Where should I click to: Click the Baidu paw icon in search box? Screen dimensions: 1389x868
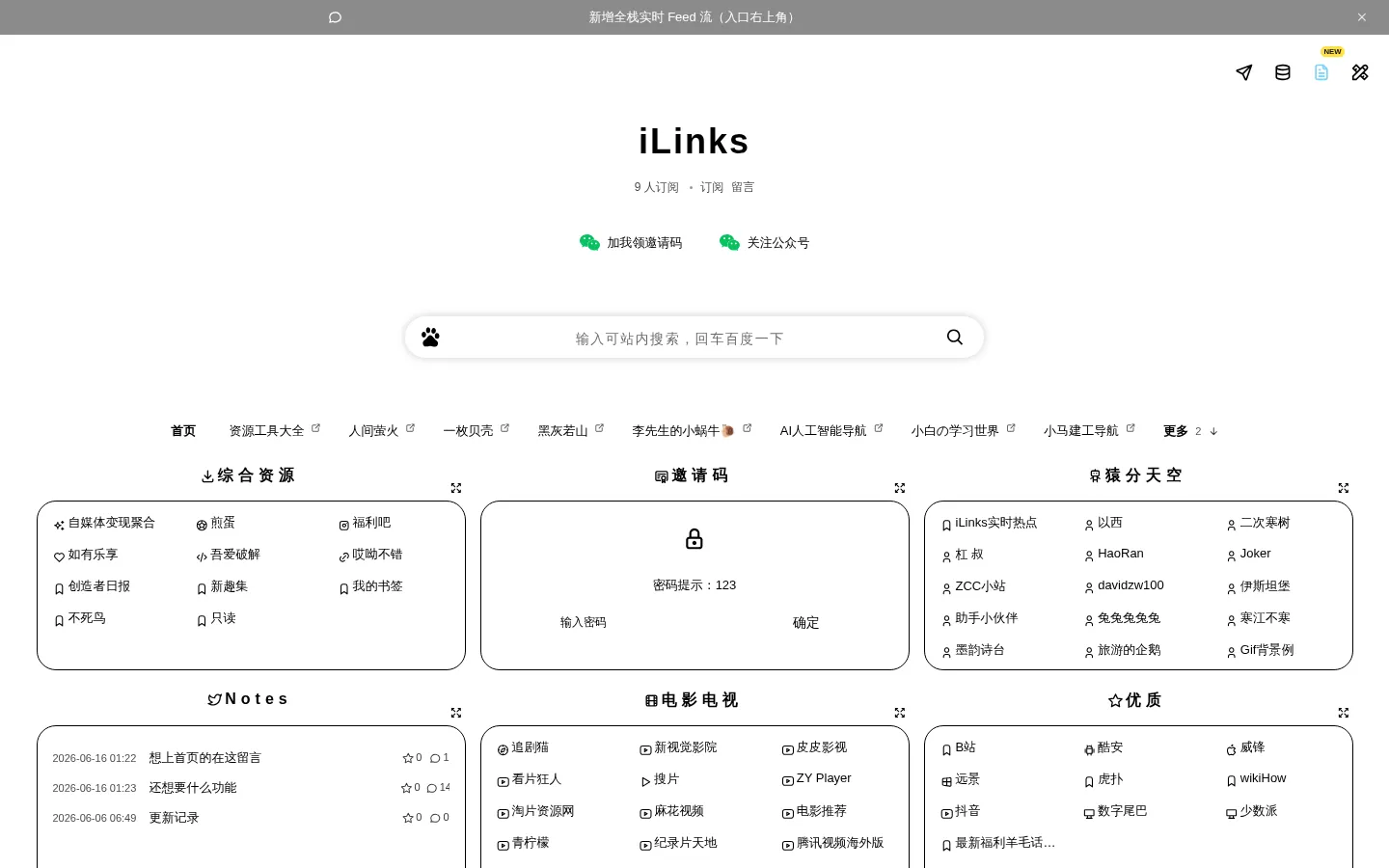click(x=430, y=338)
